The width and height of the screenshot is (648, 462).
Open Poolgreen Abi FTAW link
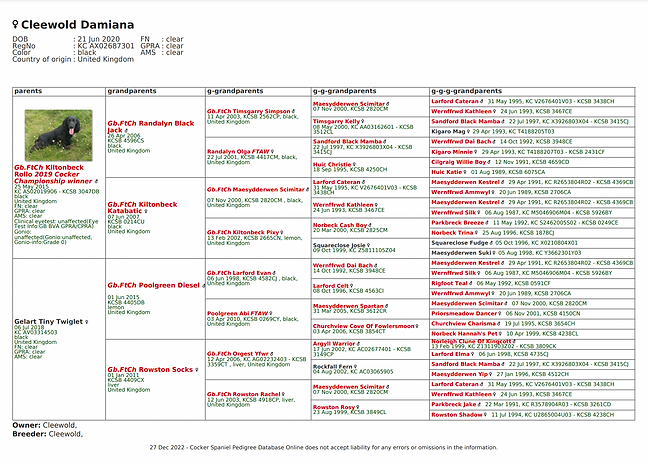click(237, 314)
